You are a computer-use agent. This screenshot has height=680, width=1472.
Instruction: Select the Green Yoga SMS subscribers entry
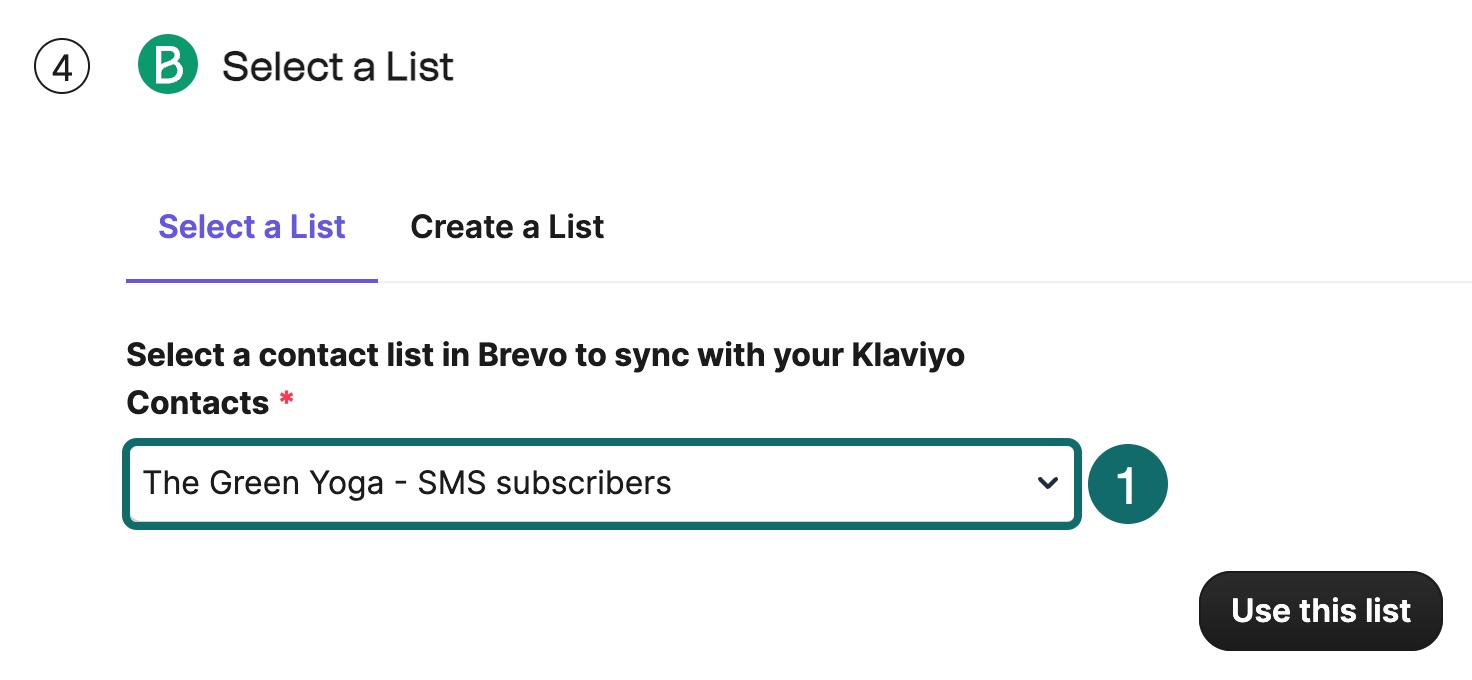point(406,483)
